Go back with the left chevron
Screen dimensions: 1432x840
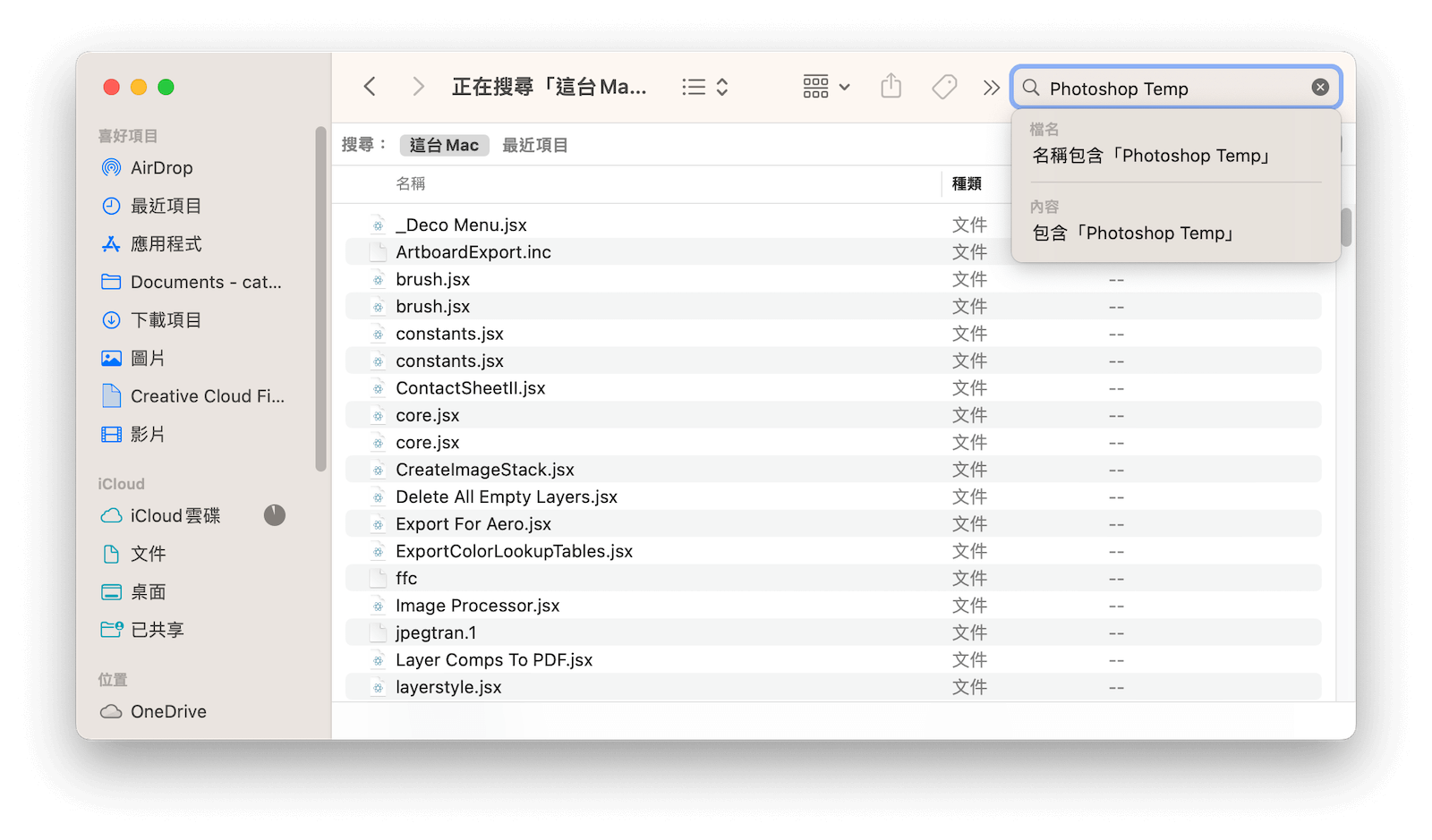(x=370, y=87)
